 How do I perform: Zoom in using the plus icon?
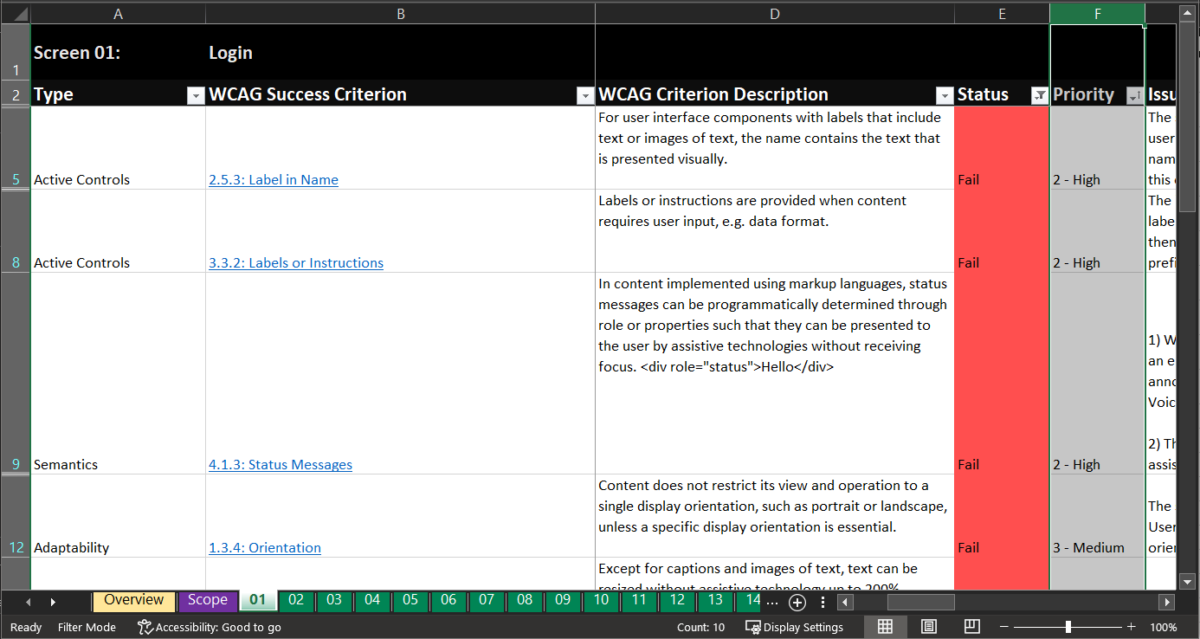pyautogui.click(x=1131, y=626)
